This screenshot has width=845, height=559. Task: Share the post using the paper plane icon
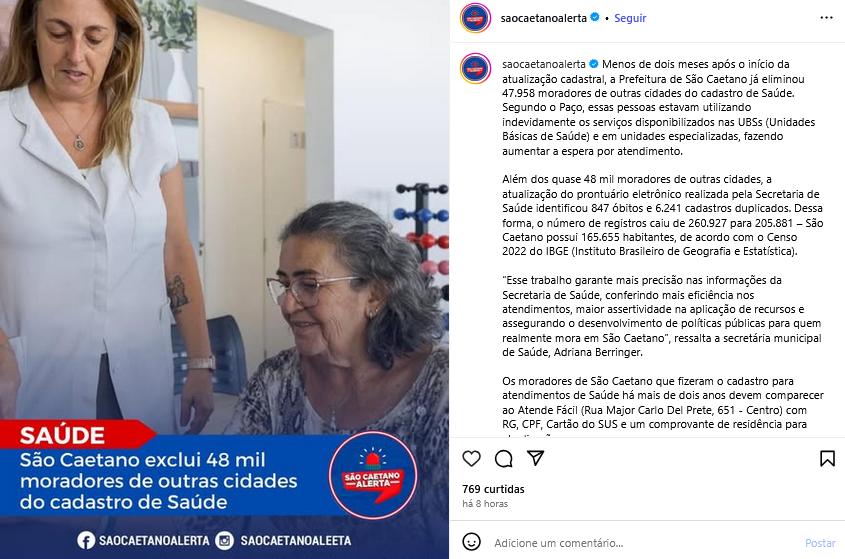pos(535,458)
